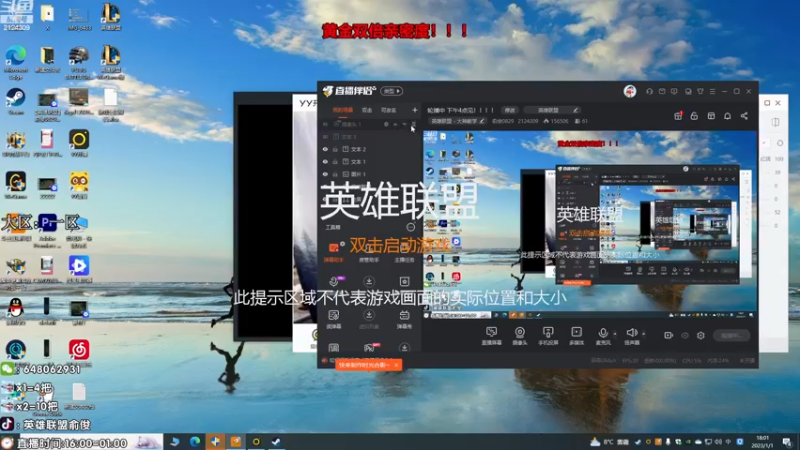The height and width of the screenshot is (450, 800).
Task: Click the start/stop streaming button
Action: 732,335
